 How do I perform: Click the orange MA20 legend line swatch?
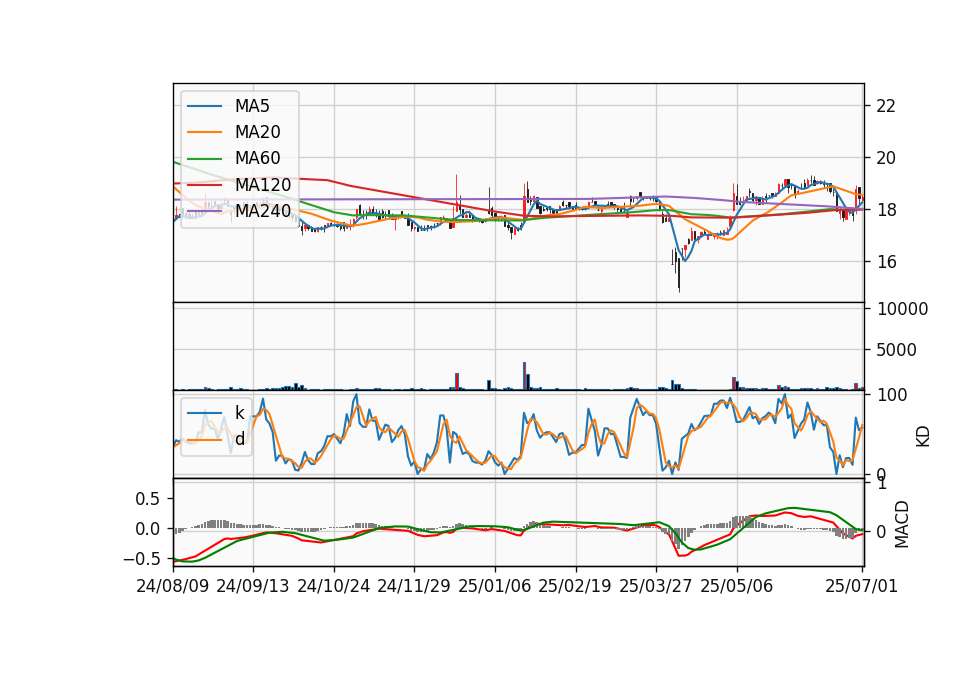[x=204, y=132]
